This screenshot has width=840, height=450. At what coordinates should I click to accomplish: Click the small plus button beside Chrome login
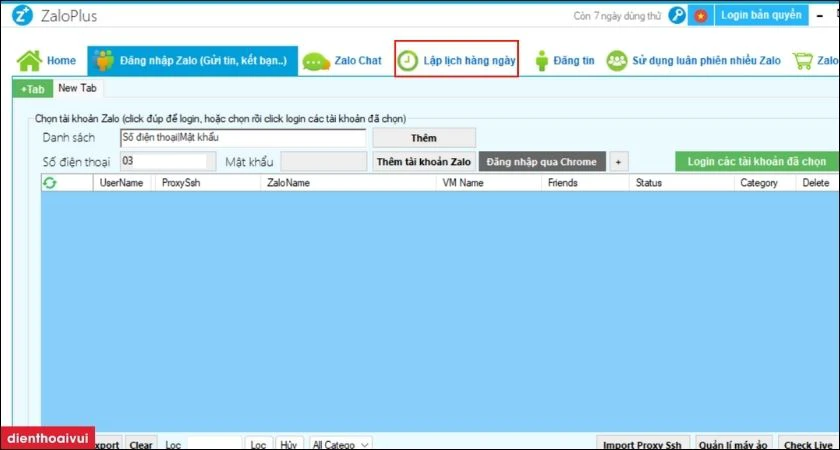(x=618, y=162)
